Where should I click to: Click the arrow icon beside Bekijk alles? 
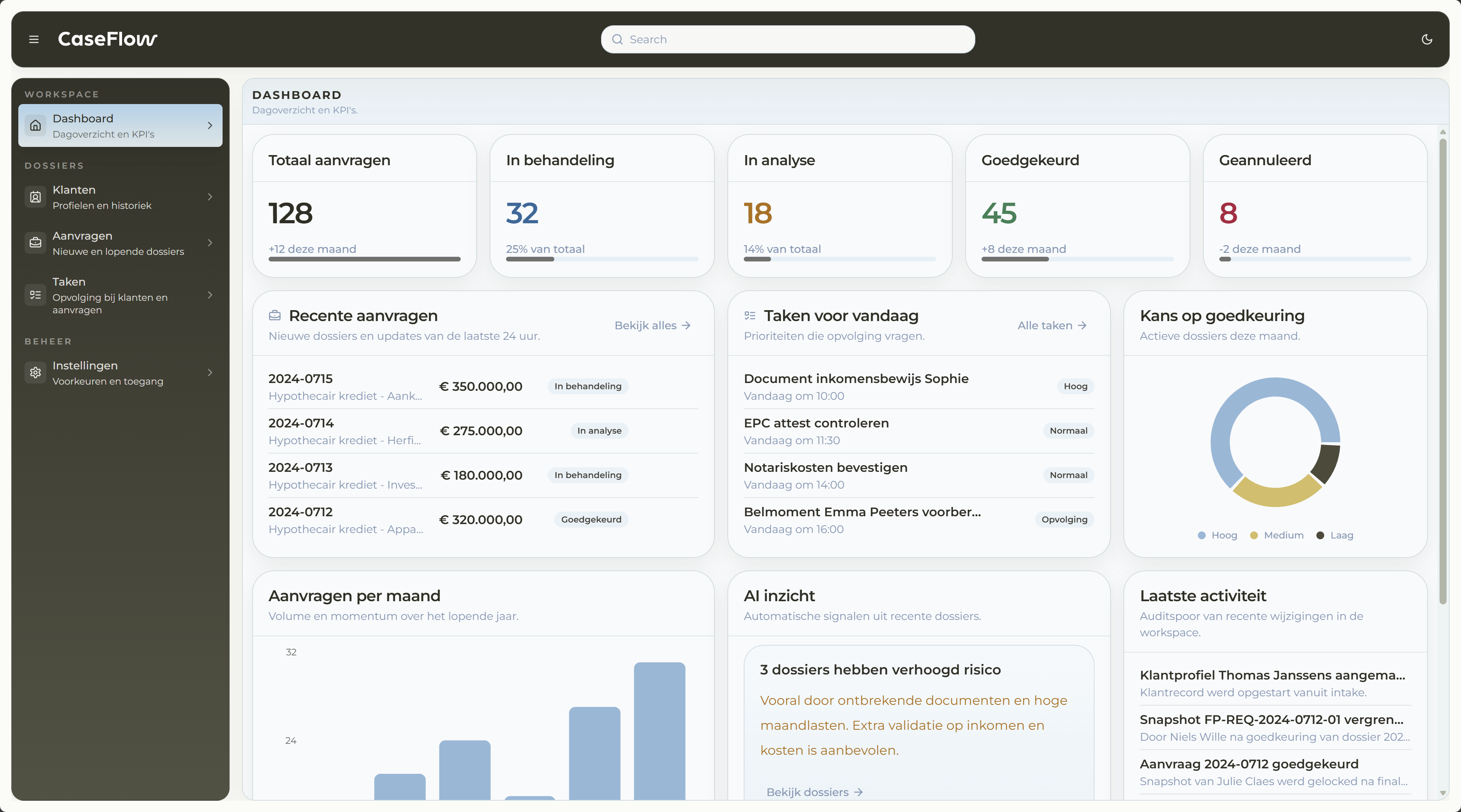click(x=686, y=325)
